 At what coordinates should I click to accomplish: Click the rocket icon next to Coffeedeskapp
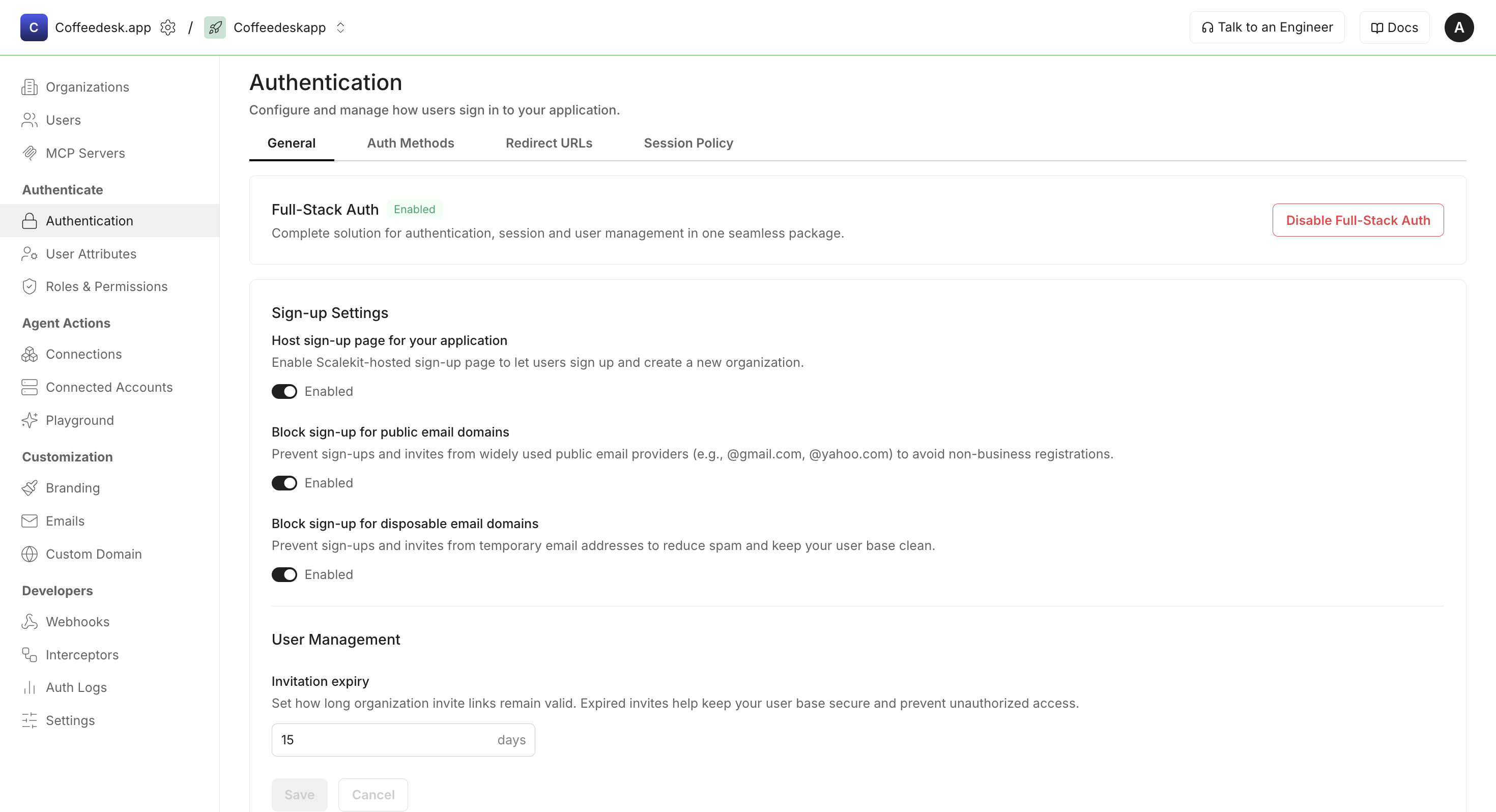click(x=215, y=27)
